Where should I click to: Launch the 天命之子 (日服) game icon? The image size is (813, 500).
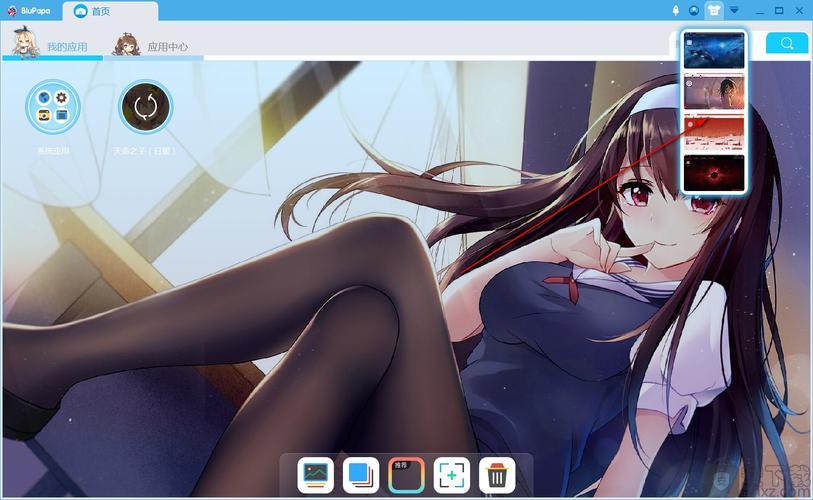click(x=145, y=107)
